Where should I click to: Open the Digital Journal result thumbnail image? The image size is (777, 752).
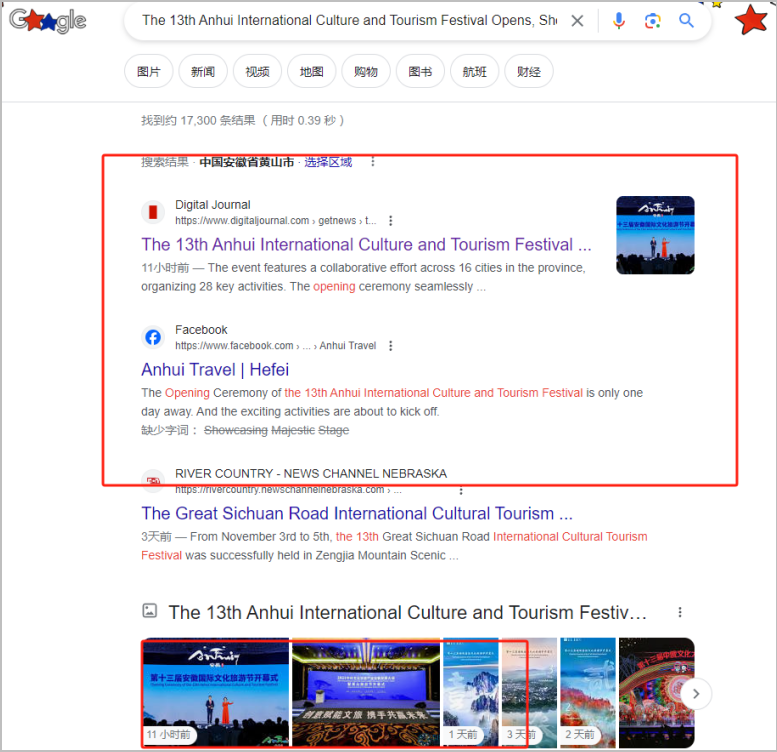pyautogui.click(x=655, y=235)
